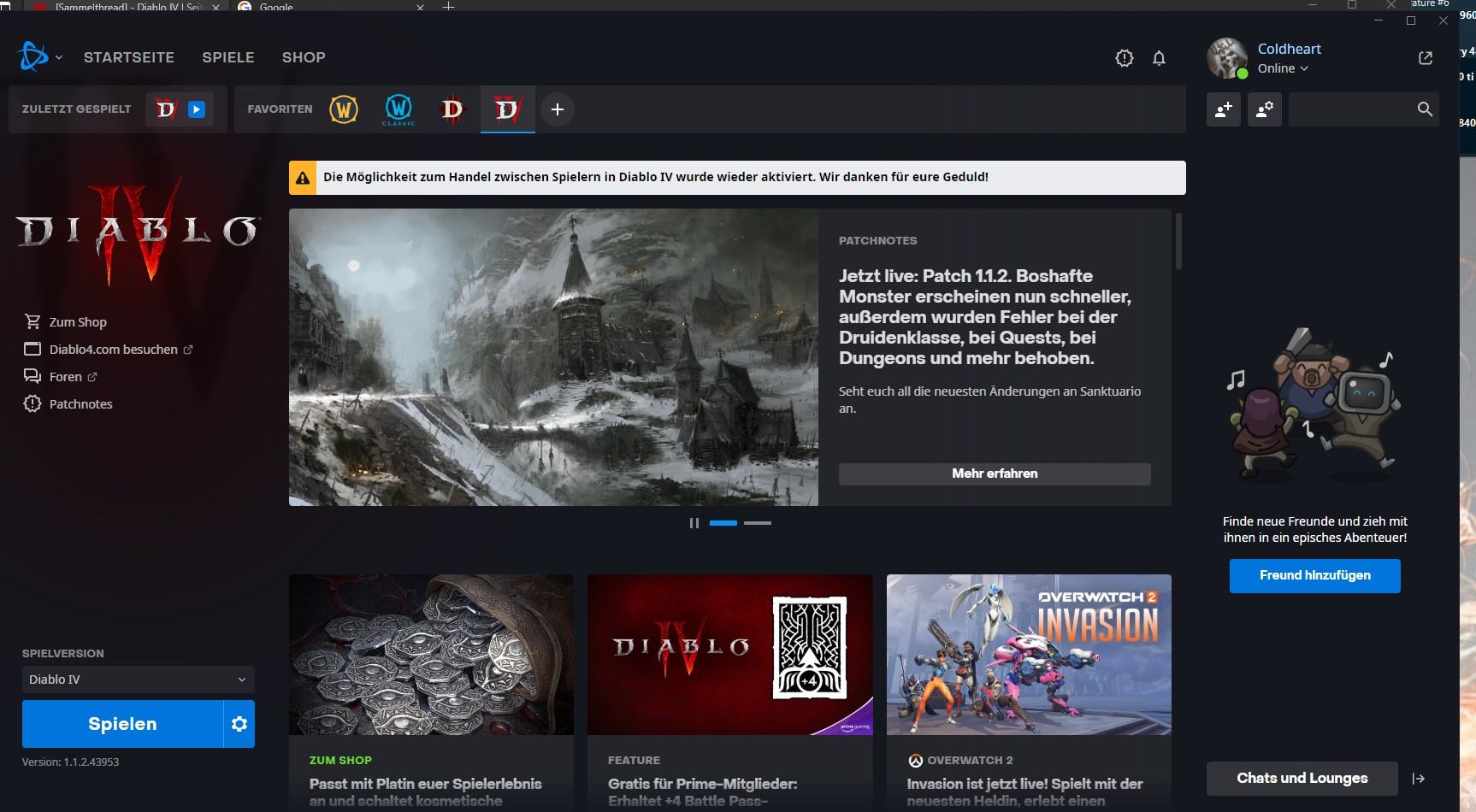The image size is (1476, 812).
Task: Close the Sammelthread browser tab
Action: pos(215,7)
